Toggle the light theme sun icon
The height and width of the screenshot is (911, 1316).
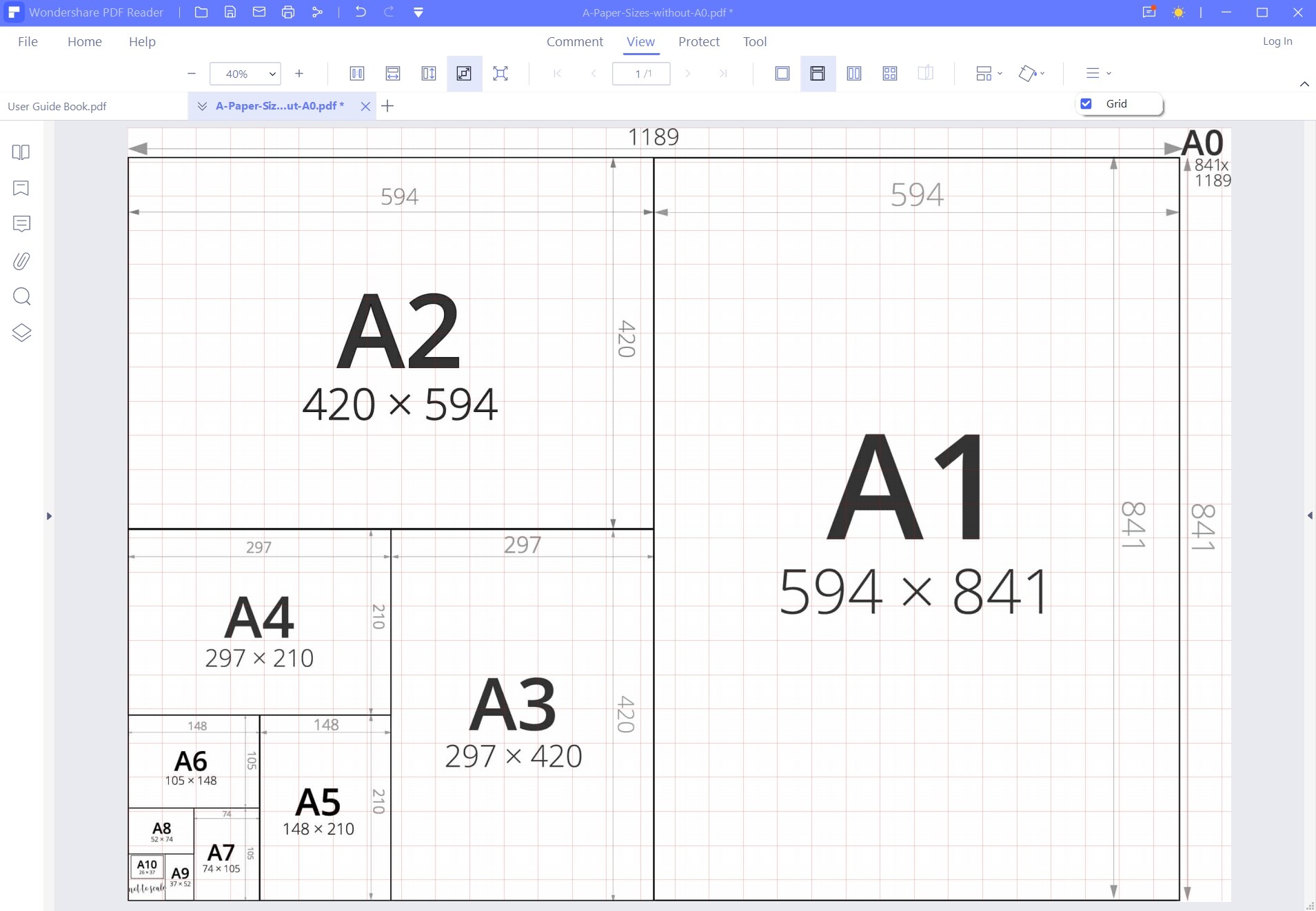tap(1179, 12)
